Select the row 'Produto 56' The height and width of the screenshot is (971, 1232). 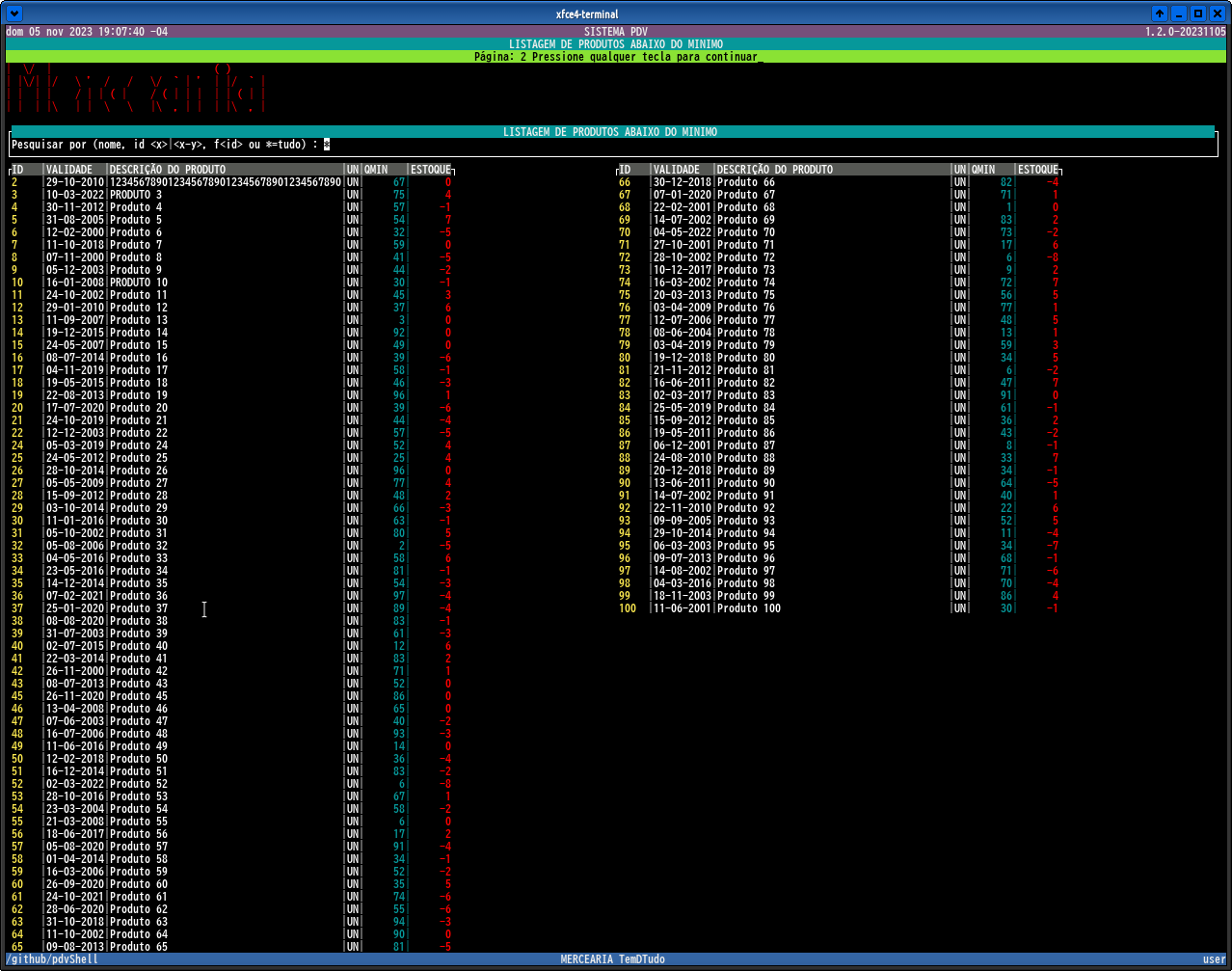[231, 834]
